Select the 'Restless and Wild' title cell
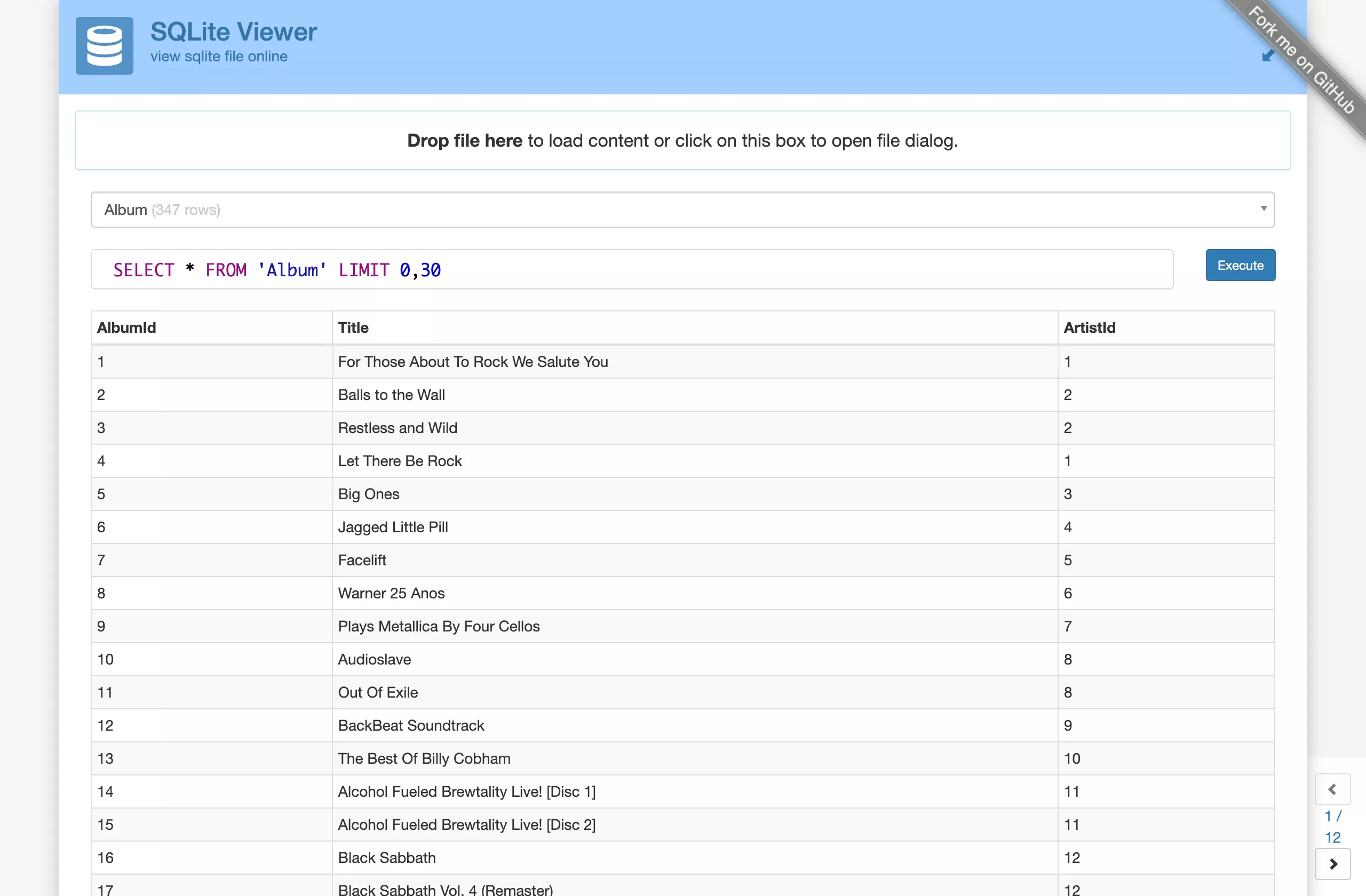The height and width of the screenshot is (896, 1366). point(695,428)
